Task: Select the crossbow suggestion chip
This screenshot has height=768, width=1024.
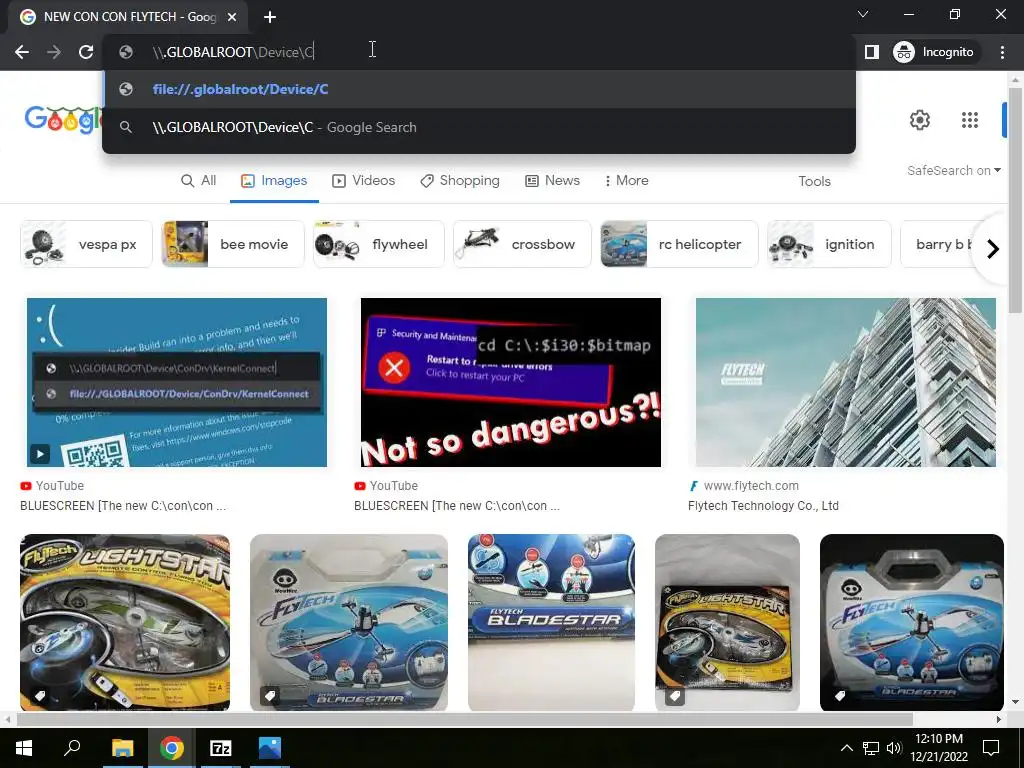Action: pyautogui.click(x=522, y=244)
